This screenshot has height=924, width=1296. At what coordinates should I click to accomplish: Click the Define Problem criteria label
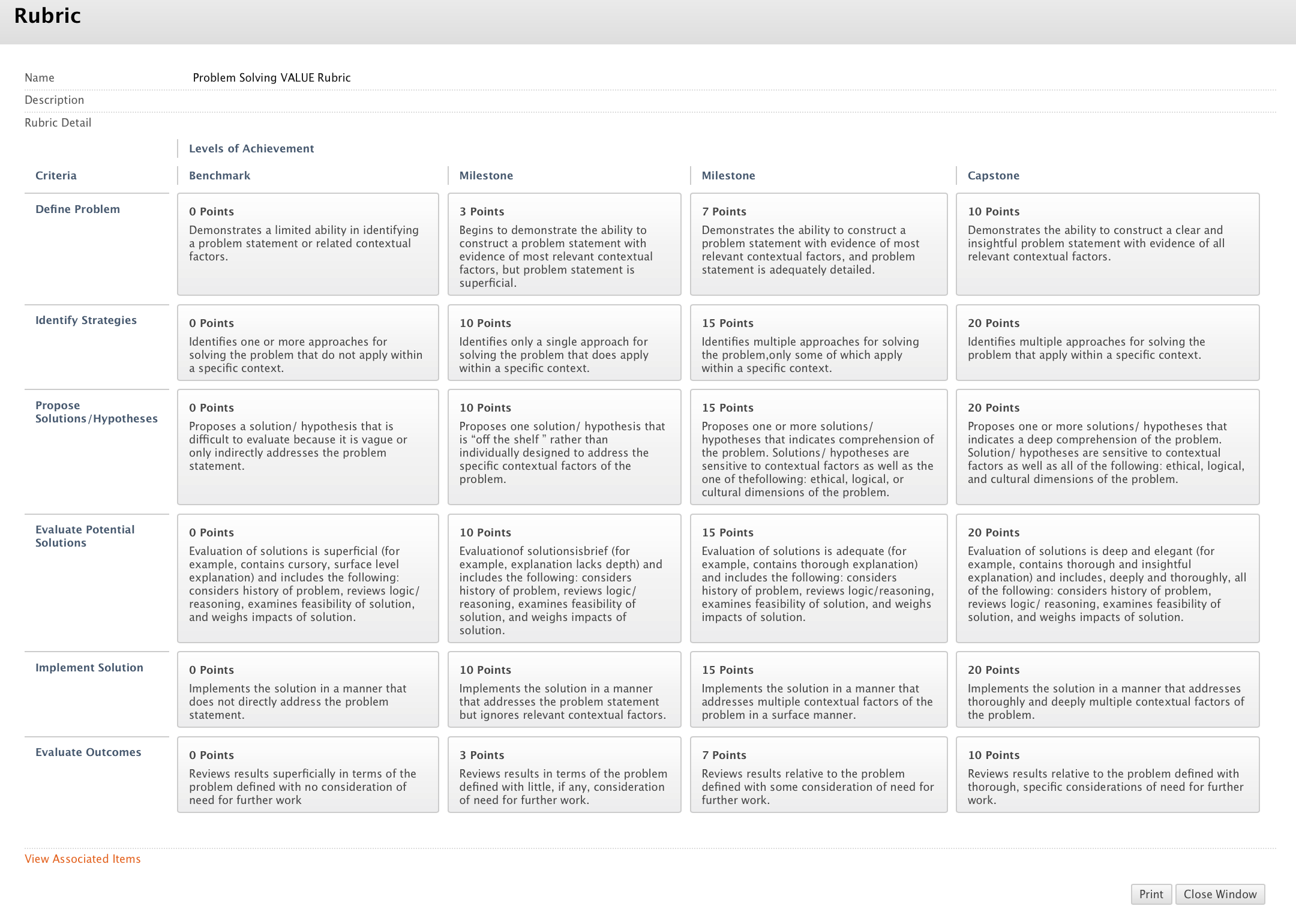pyautogui.click(x=77, y=209)
